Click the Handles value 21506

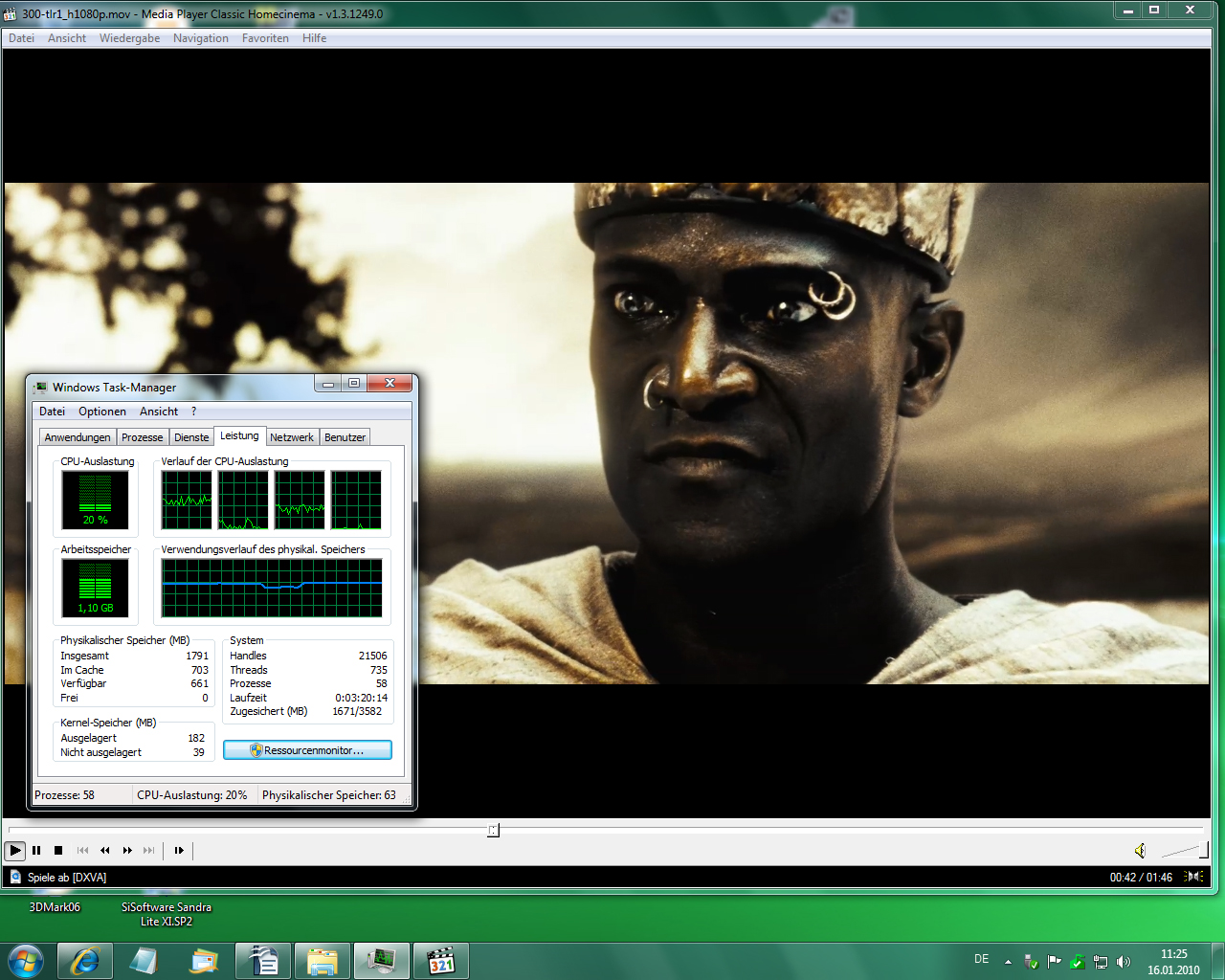click(372, 656)
